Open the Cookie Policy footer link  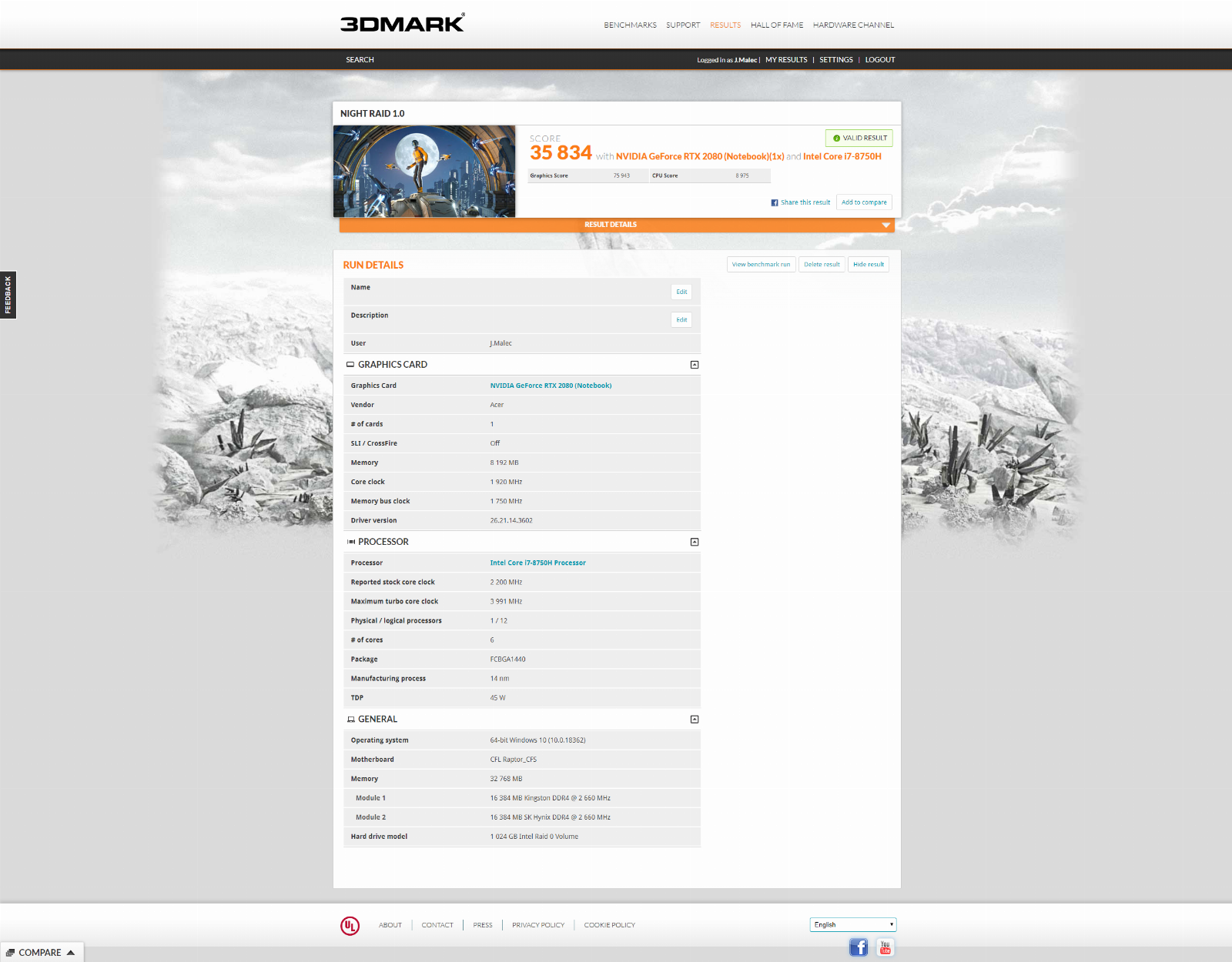610,925
